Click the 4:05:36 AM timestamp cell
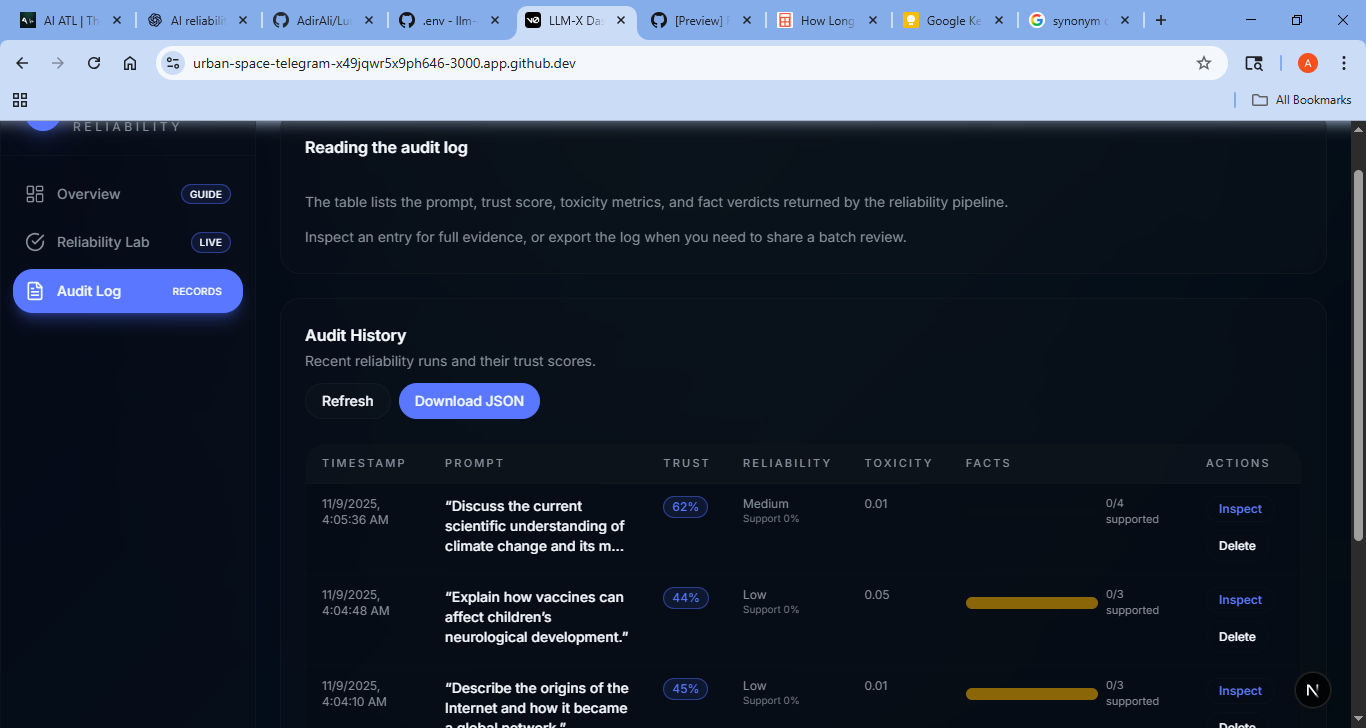1366x728 pixels. [355, 512]
